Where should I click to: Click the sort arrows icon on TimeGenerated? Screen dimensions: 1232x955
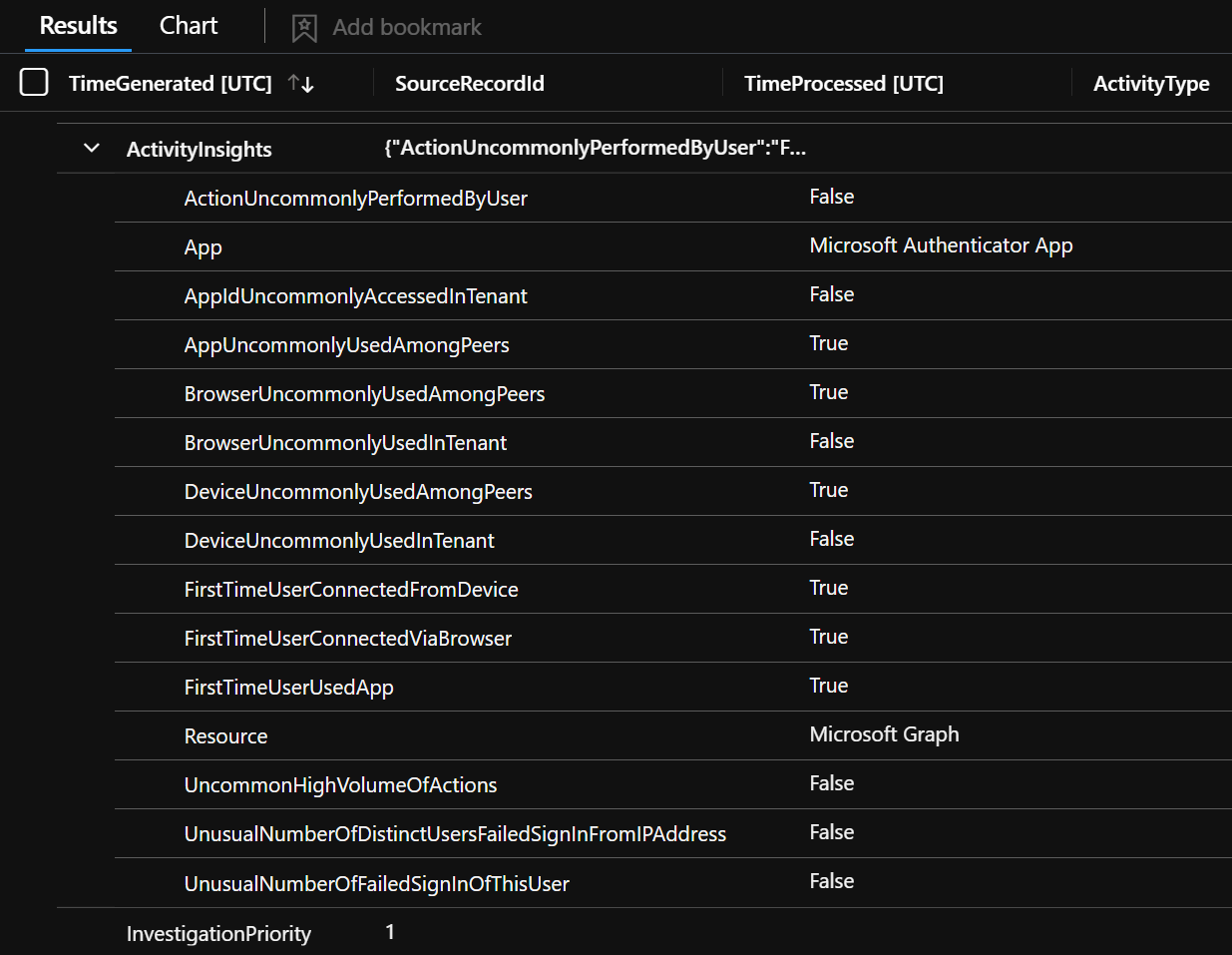(x=302, y=83)
